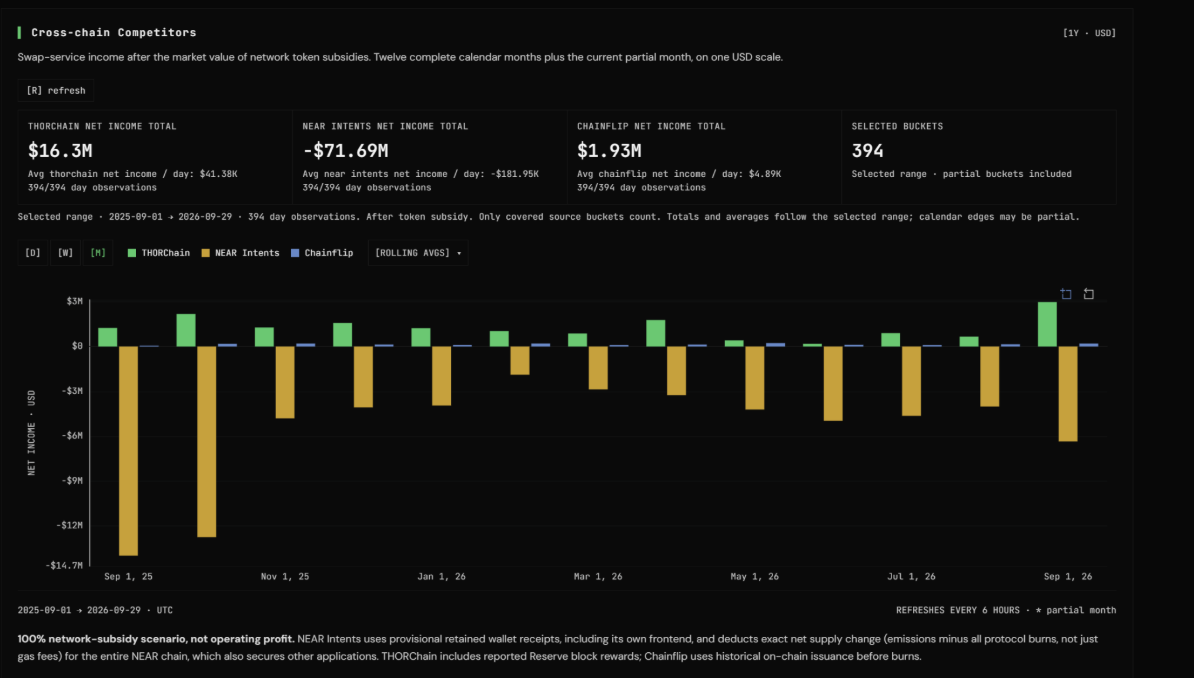Click the $0 y-axis label

[77, 346]
